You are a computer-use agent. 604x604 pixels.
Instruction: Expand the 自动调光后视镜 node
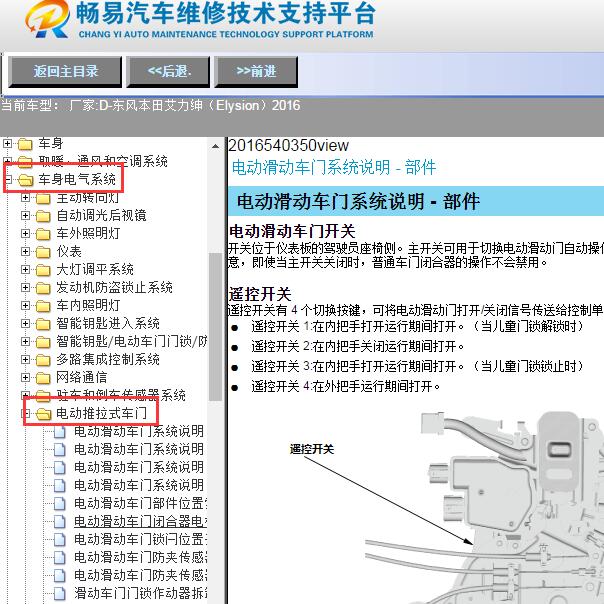tap(25, 215)
